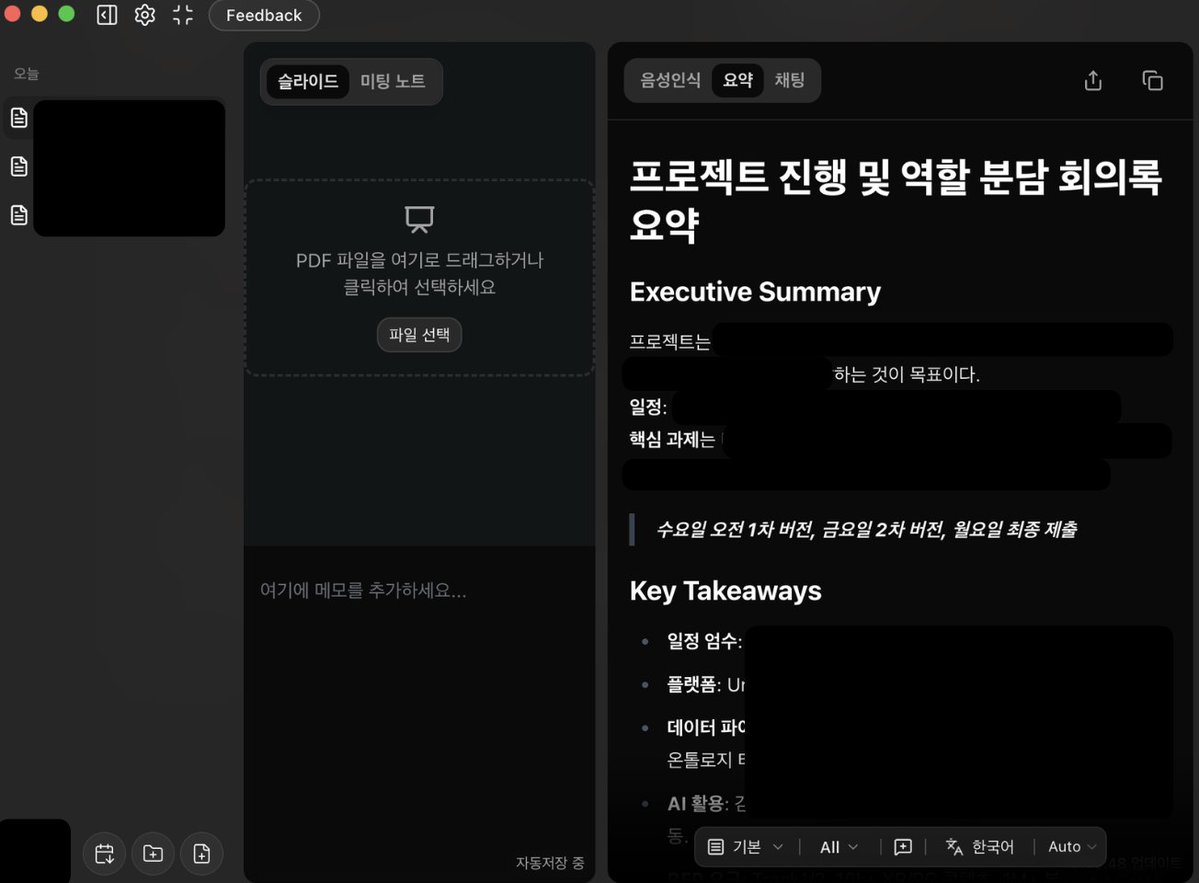Click the macOS green fullscreen button
The width and height of the screenshot is (1199, 883).
click(67, 14)
